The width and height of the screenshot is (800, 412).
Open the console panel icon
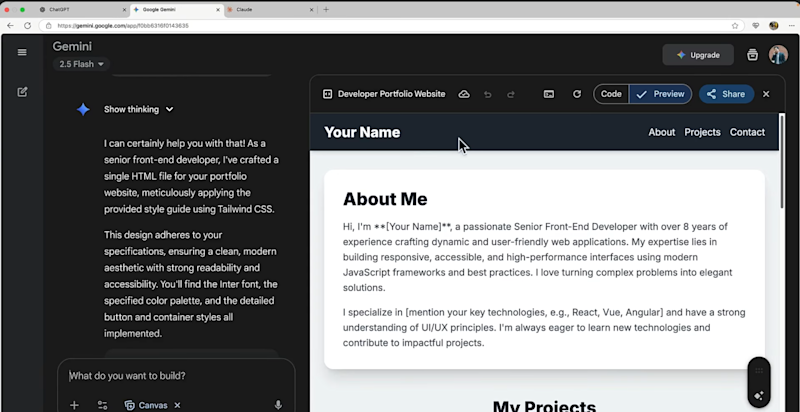point(548,94)
